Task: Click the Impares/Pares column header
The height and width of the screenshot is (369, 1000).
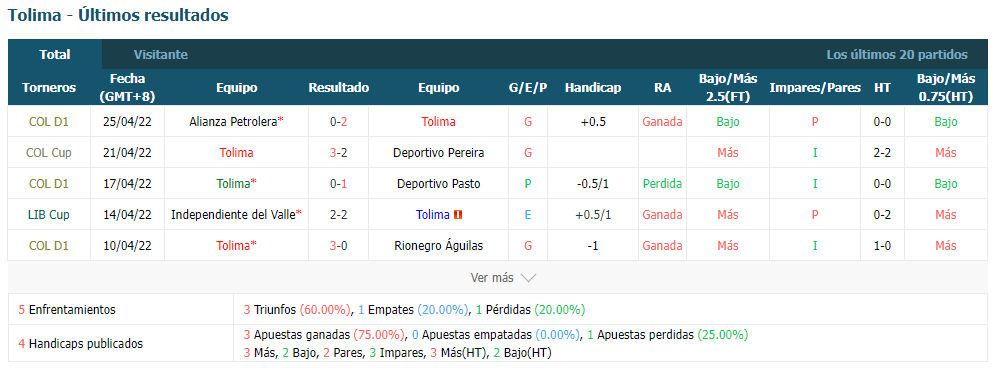Action: click(815, 88)
